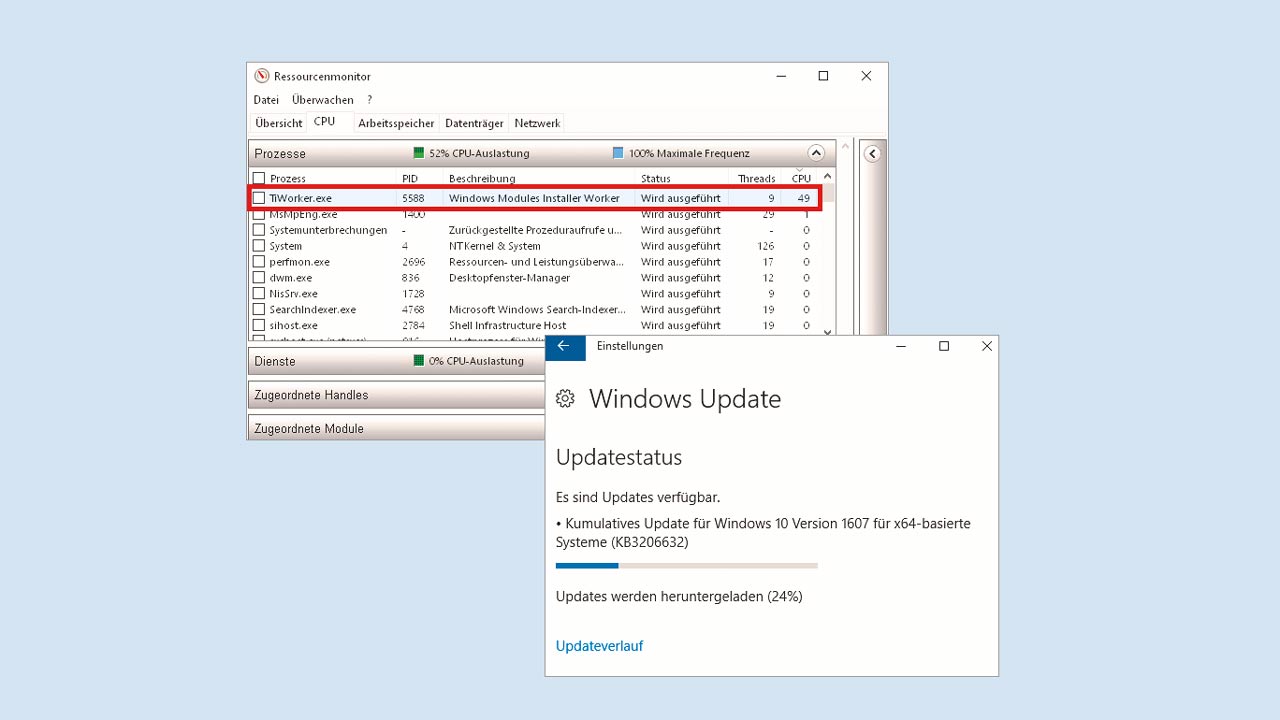Select the 'Microsoft Windows Search-Indexer' description

pos(537,310)
